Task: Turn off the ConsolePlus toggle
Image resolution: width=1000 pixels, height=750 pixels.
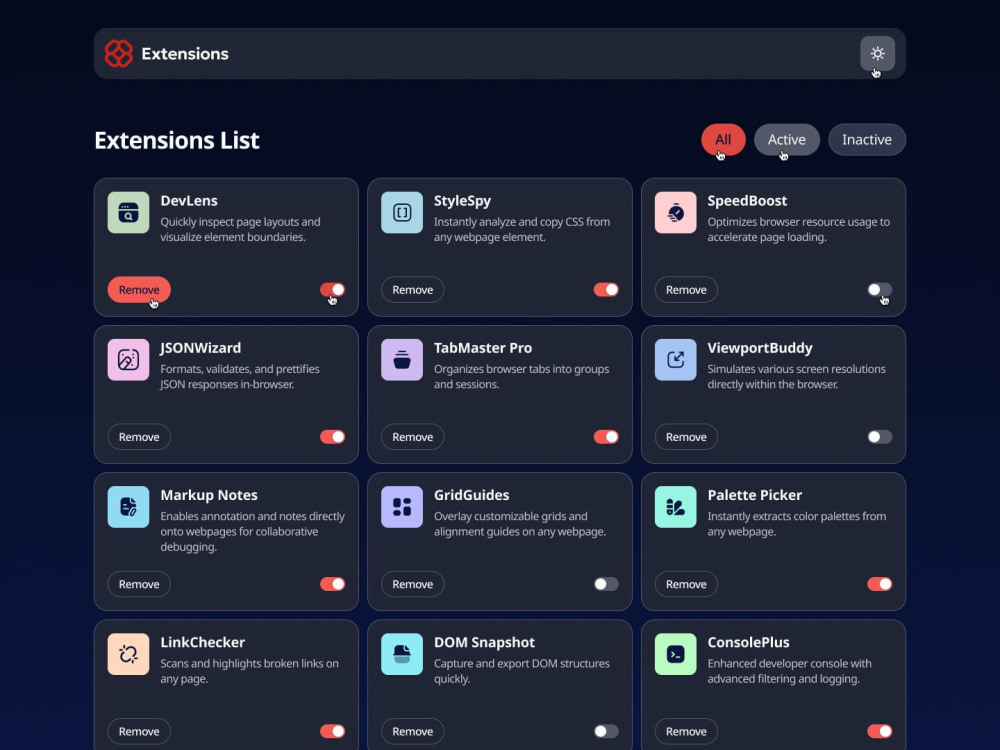Action: (879, 732)
